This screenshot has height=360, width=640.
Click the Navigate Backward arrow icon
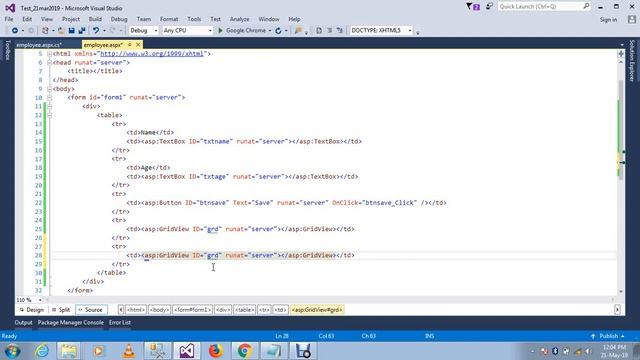(15, 31)
